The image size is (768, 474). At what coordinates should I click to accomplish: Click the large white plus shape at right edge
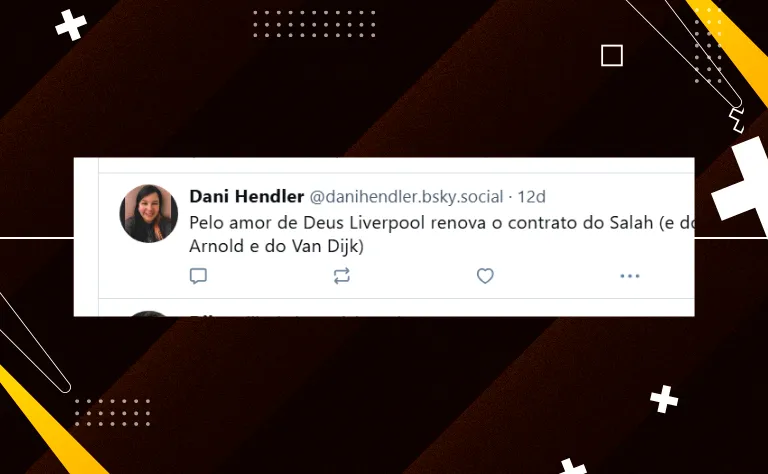(742, 186)
